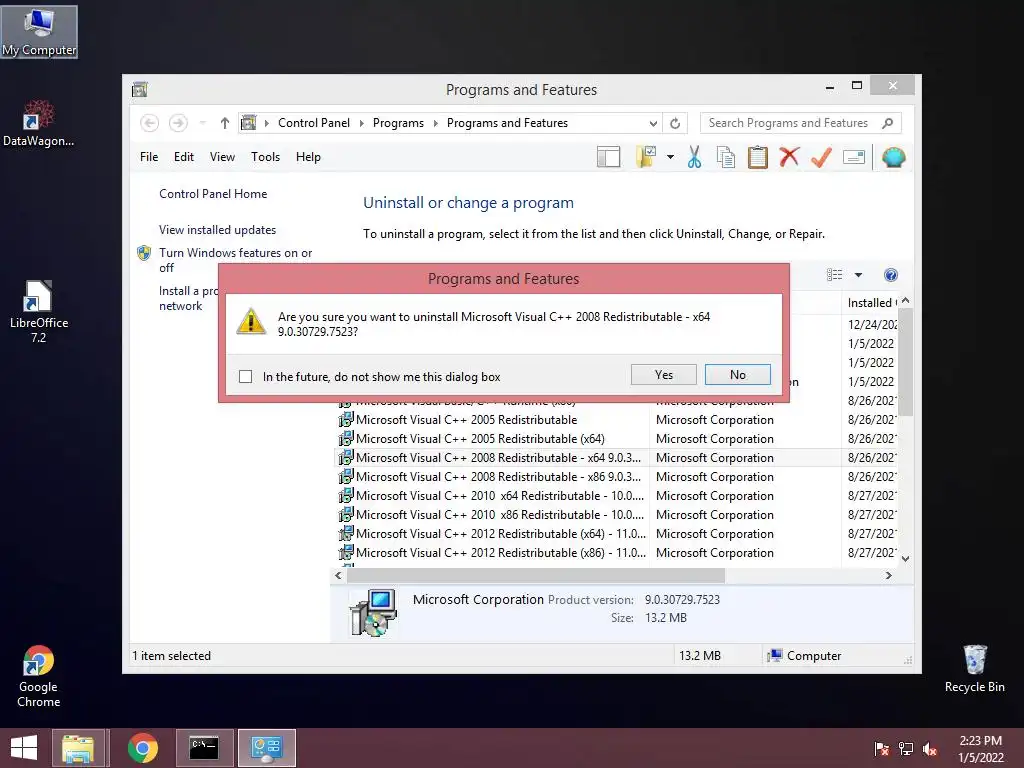This screenshot has width=1024, height=768.
Task: Go up one level with the up arrow
Action: pos(225,123)
